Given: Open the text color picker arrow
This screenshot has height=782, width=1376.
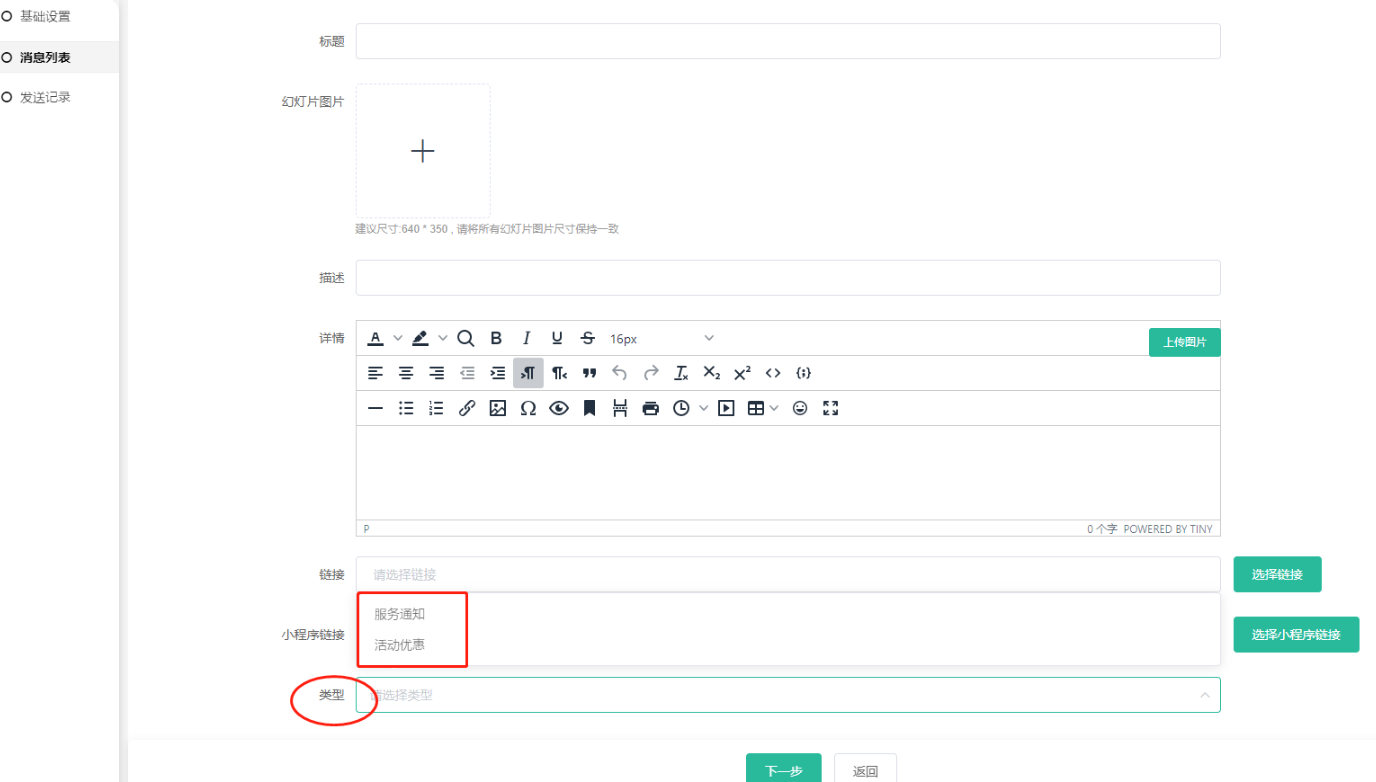Looking at the screenshot, I should point(398,338).
